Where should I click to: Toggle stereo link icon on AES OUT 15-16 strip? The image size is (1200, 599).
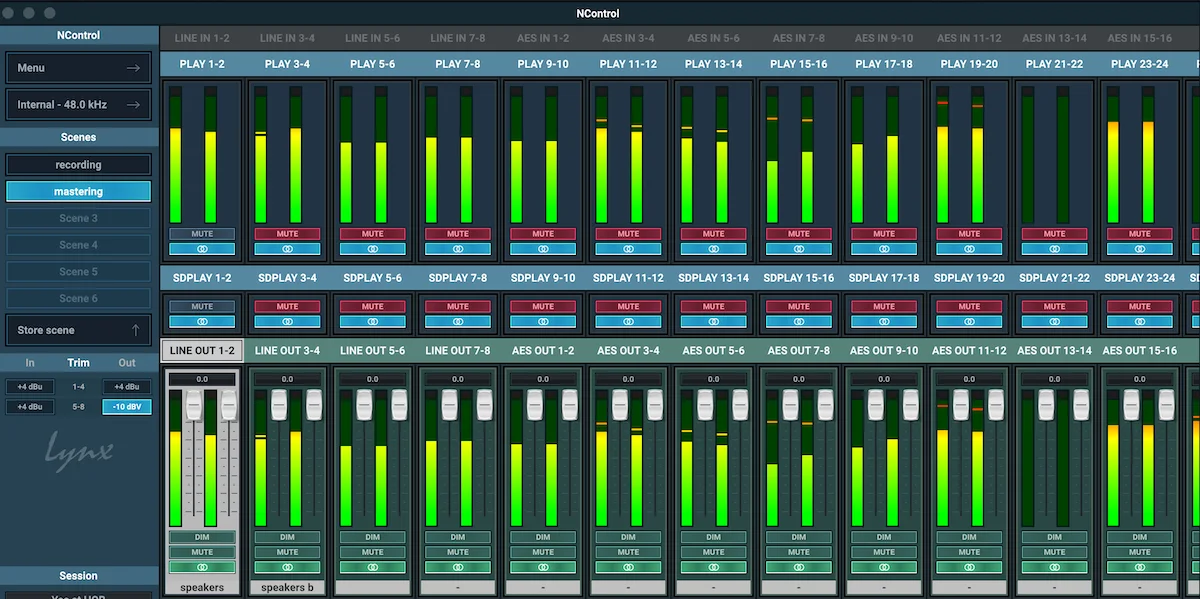(x=1139, y=567)
